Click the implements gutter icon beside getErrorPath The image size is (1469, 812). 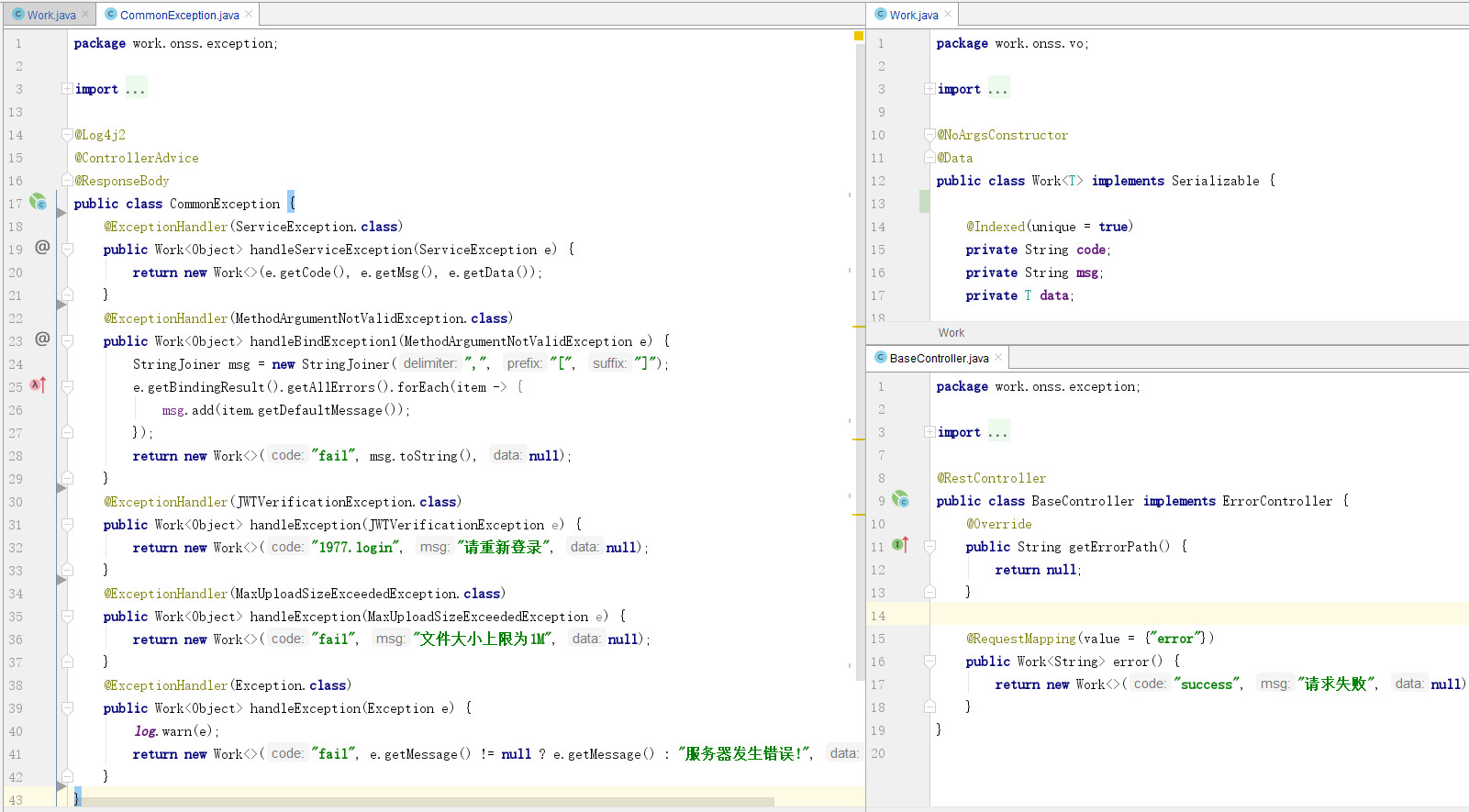(x=900, y=545)
